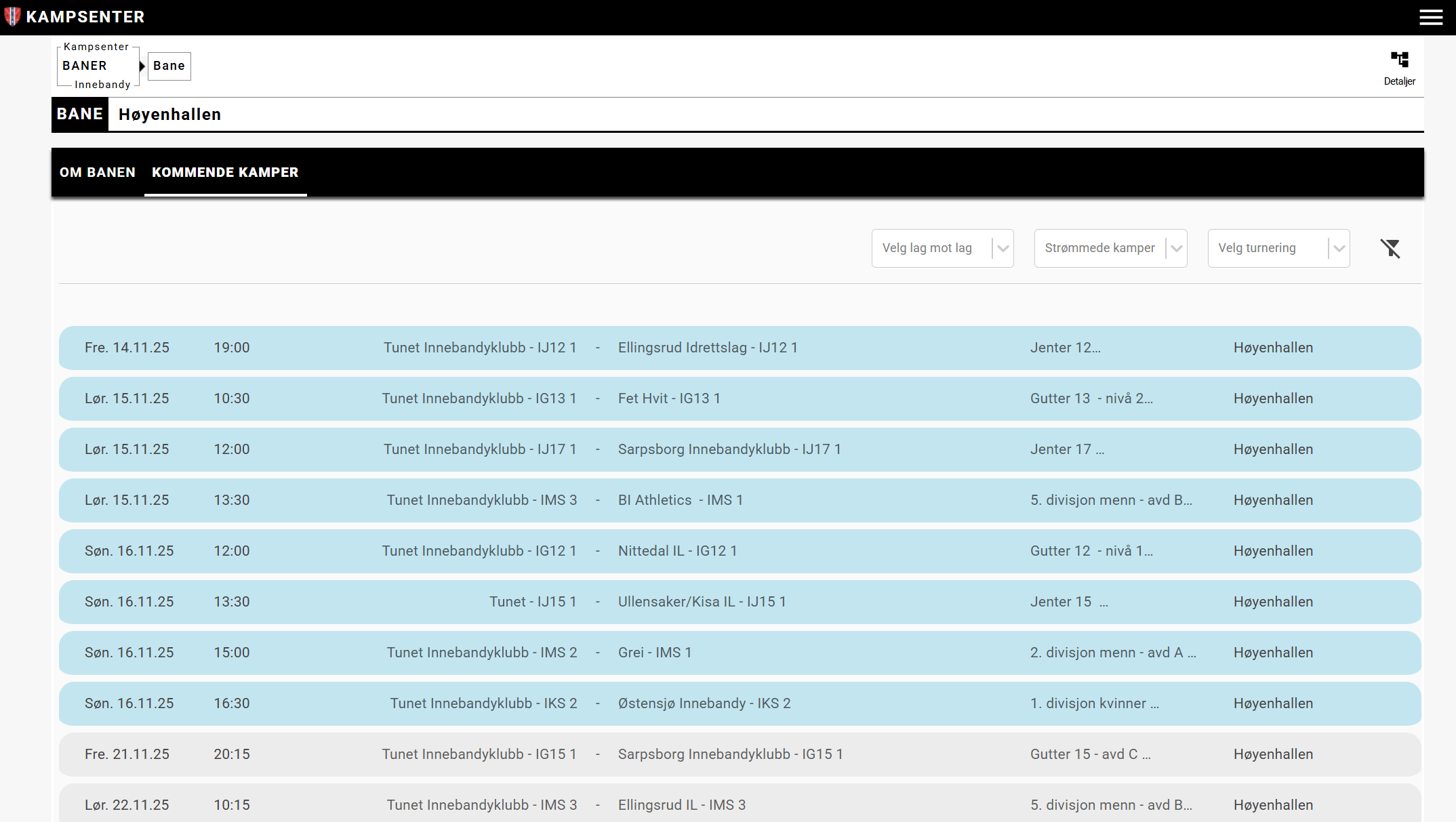Open the hamburger menu icon
The height and width of the screenshot is (822, 1456).
pyautogui.click(x=1431, y=18)
